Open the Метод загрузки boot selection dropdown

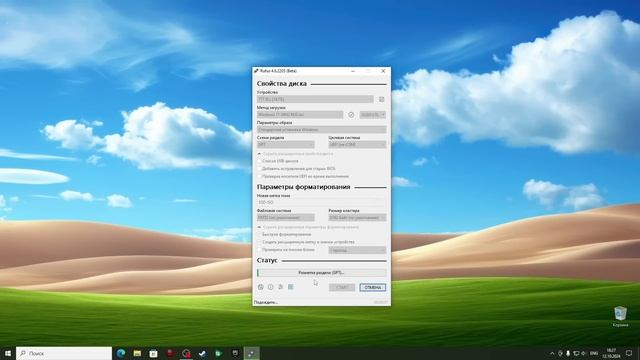pyautogui.click(x=300, y=115)
